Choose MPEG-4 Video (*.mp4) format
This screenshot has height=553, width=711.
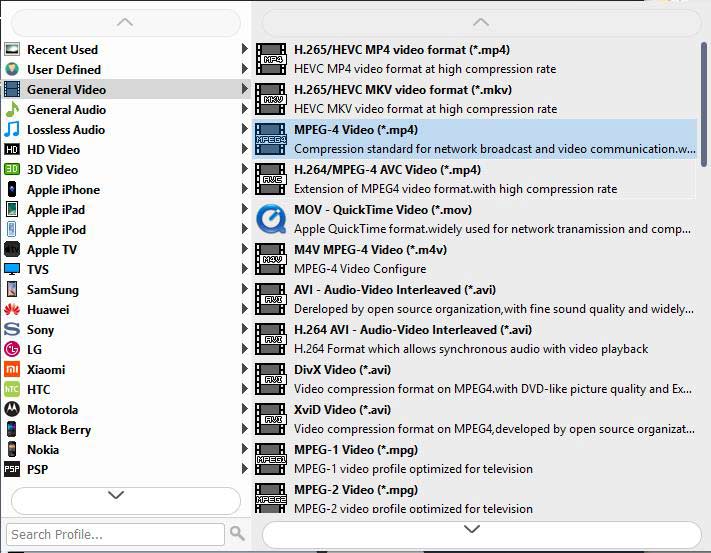475,139
